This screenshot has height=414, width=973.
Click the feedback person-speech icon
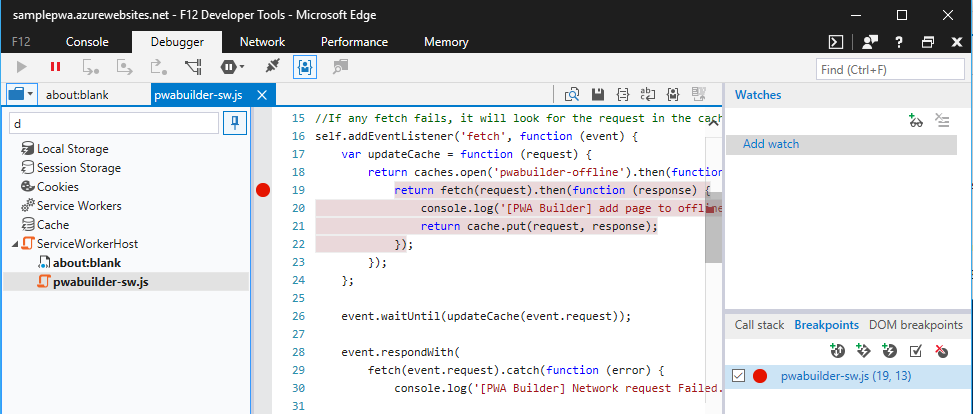pos(871,42)
